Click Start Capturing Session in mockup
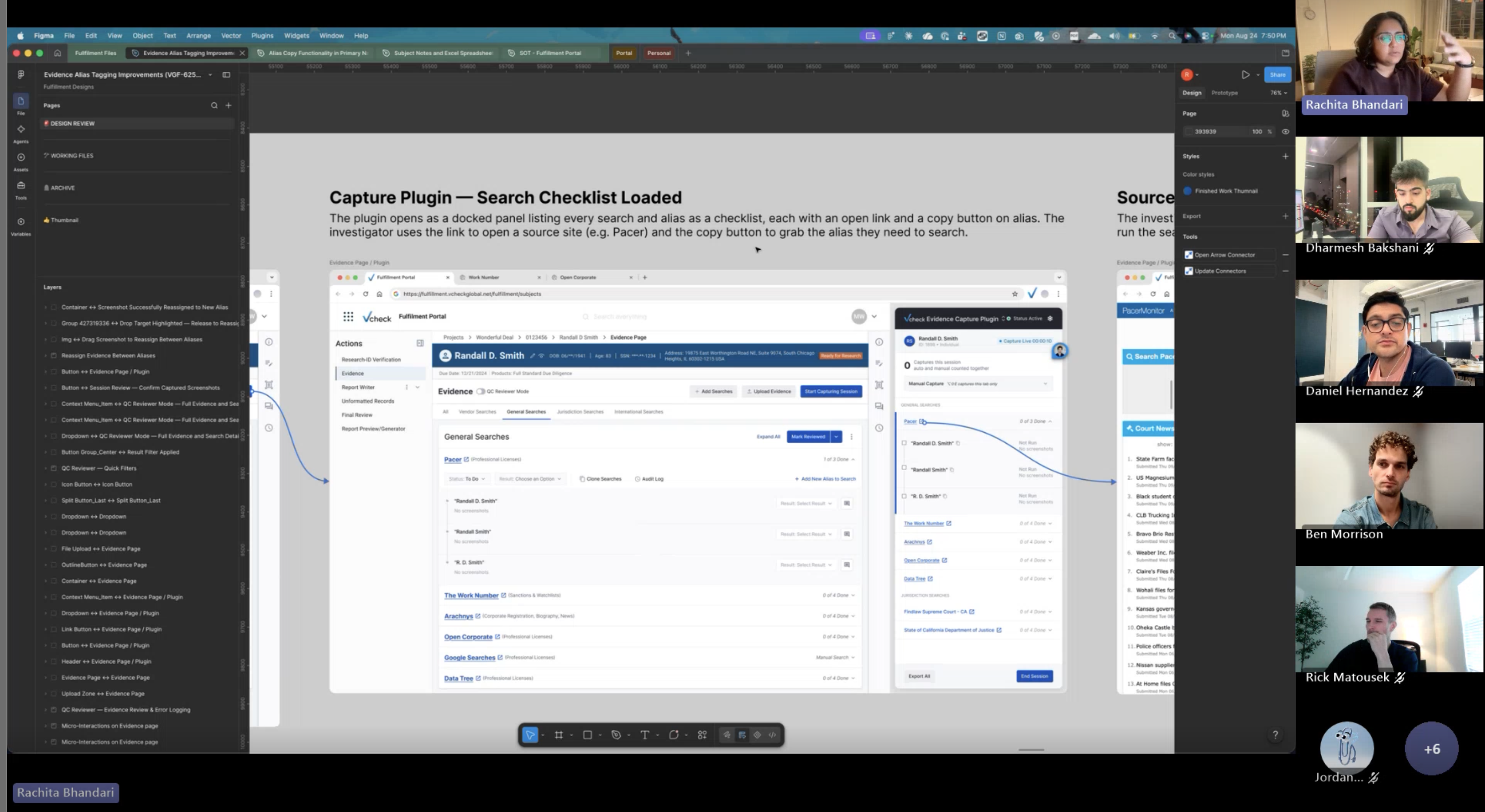 pyautogui.click(x=830, y=391)
